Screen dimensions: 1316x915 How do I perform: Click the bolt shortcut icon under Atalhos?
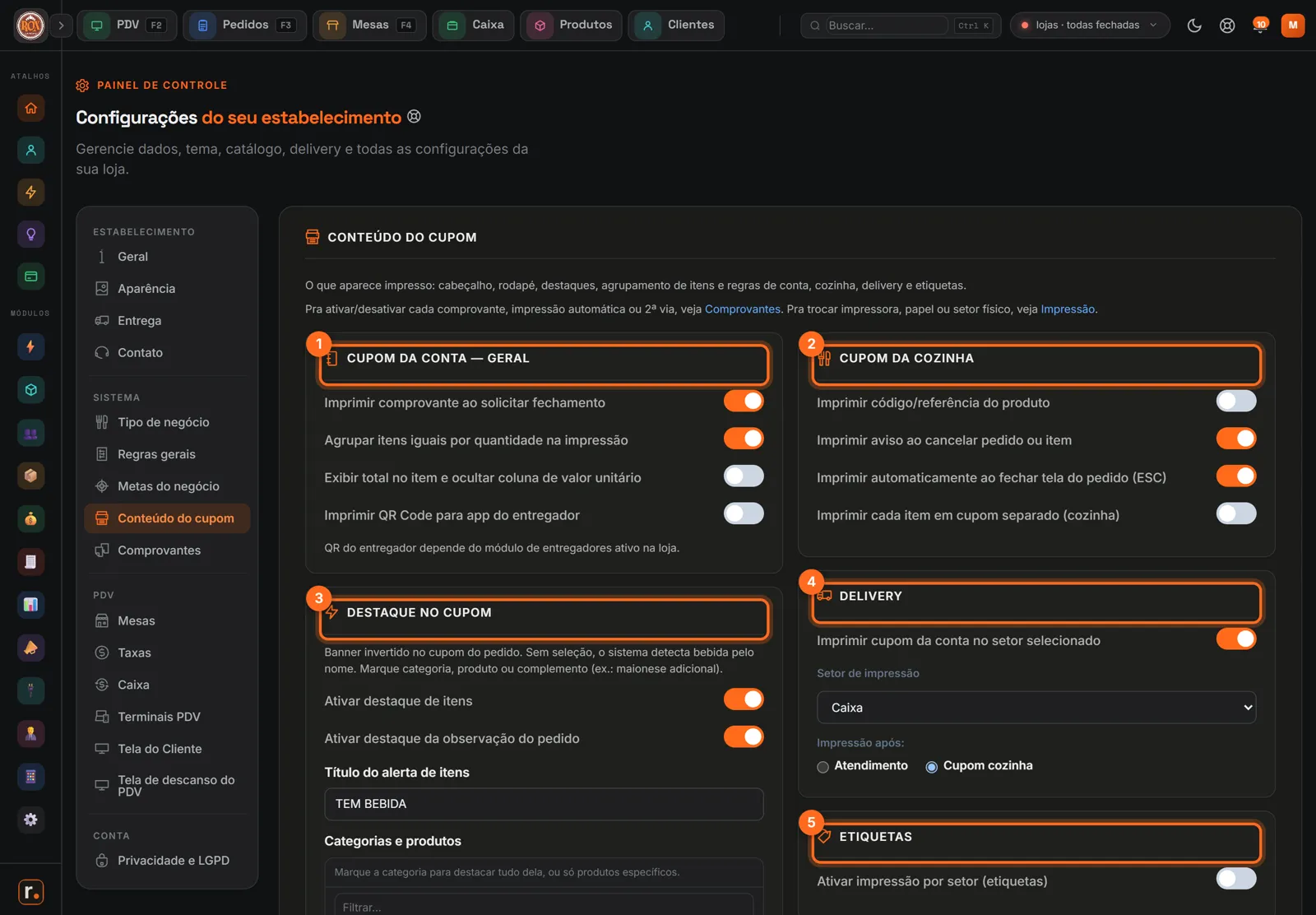click(30, 193)
